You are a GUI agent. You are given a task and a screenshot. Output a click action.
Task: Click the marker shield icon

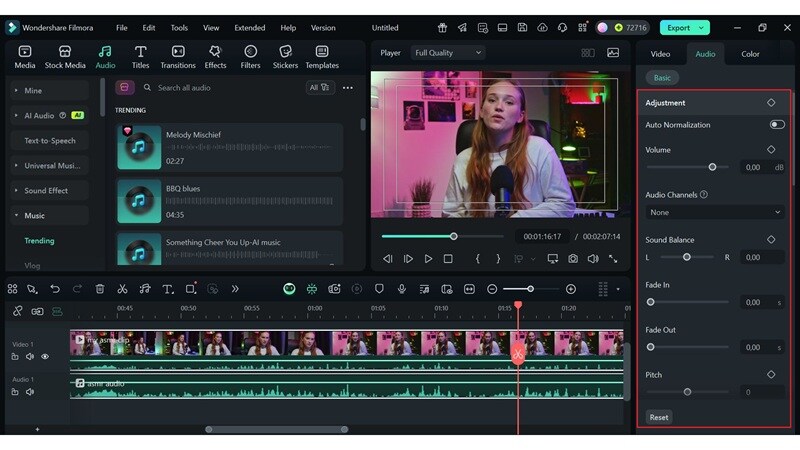coord(379,289)
